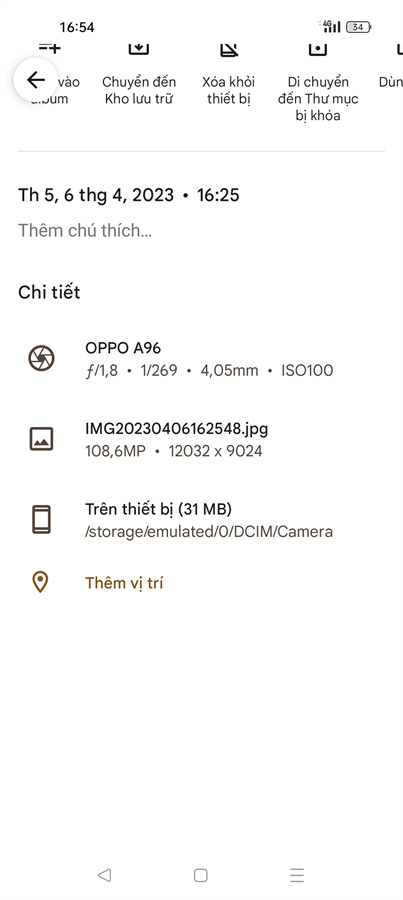Tap the Xóa khỏi thiết bị icon
403x900 pixels.
(228, 49)
